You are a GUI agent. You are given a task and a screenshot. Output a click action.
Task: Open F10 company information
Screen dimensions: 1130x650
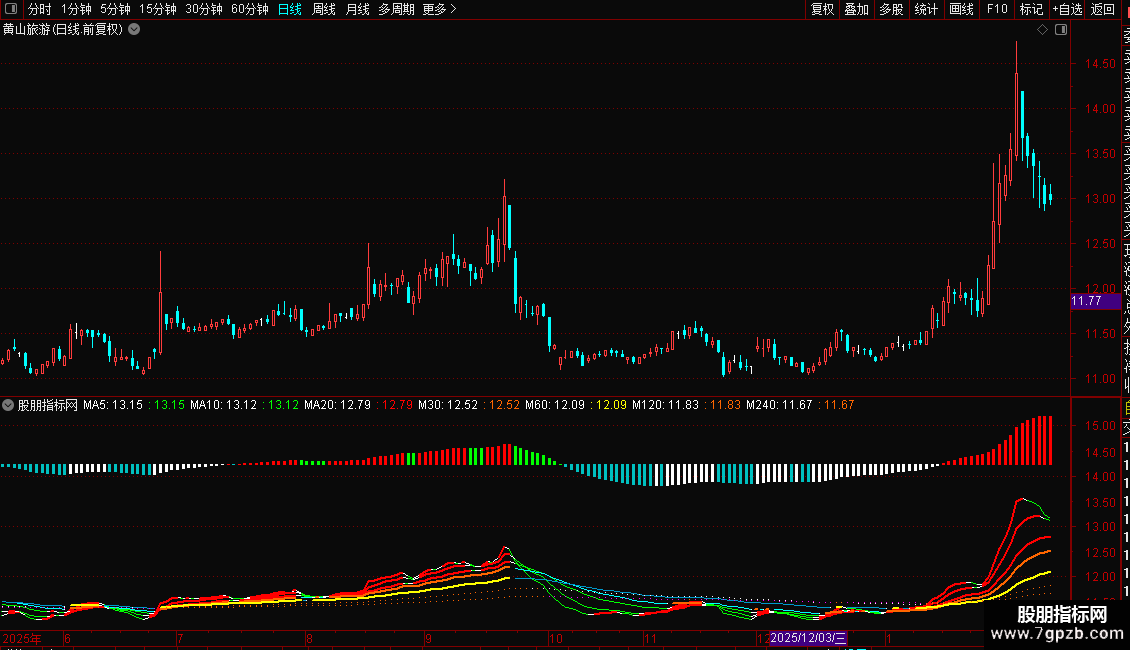[997, 10]
